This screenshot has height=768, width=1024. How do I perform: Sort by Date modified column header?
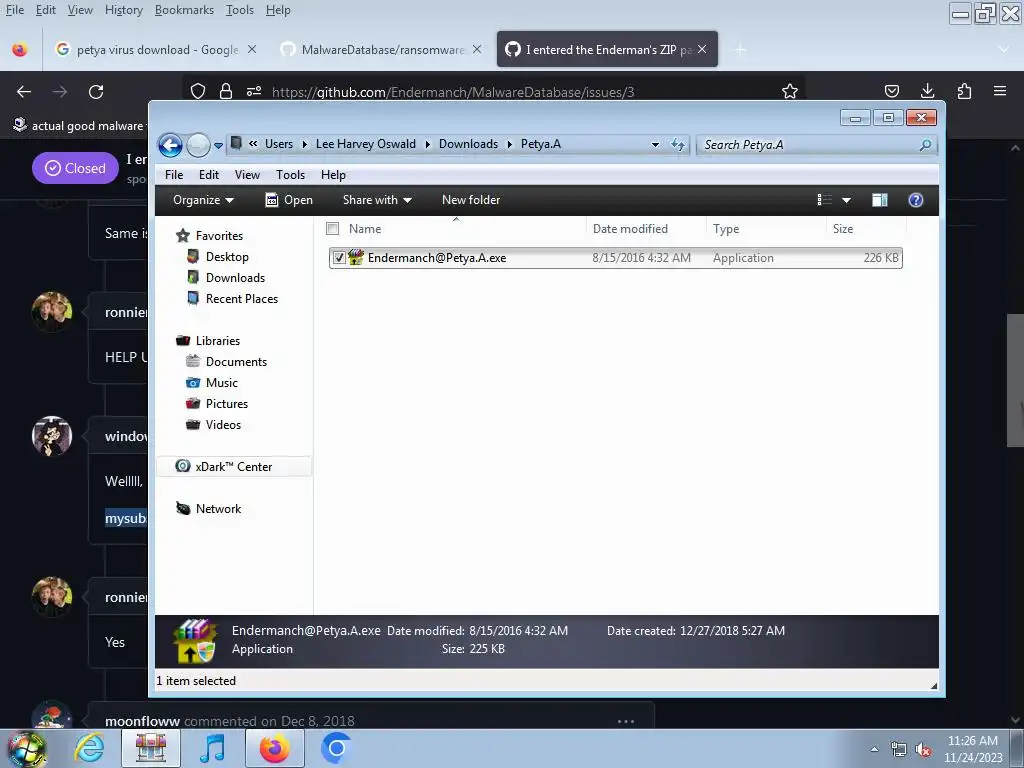(630, 229)
